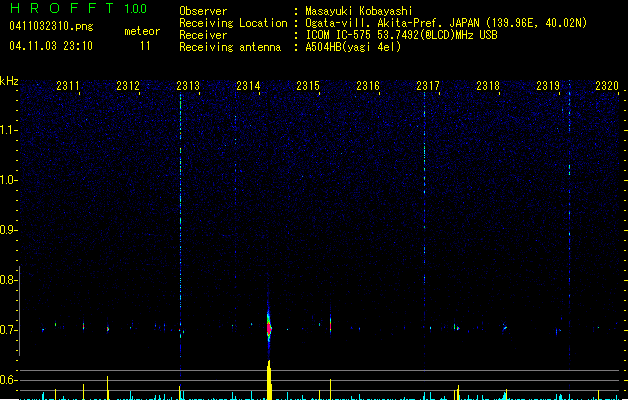Click the kHz axis unit label
The height and width of the screenshot is (400, 629).
[9, 81]
